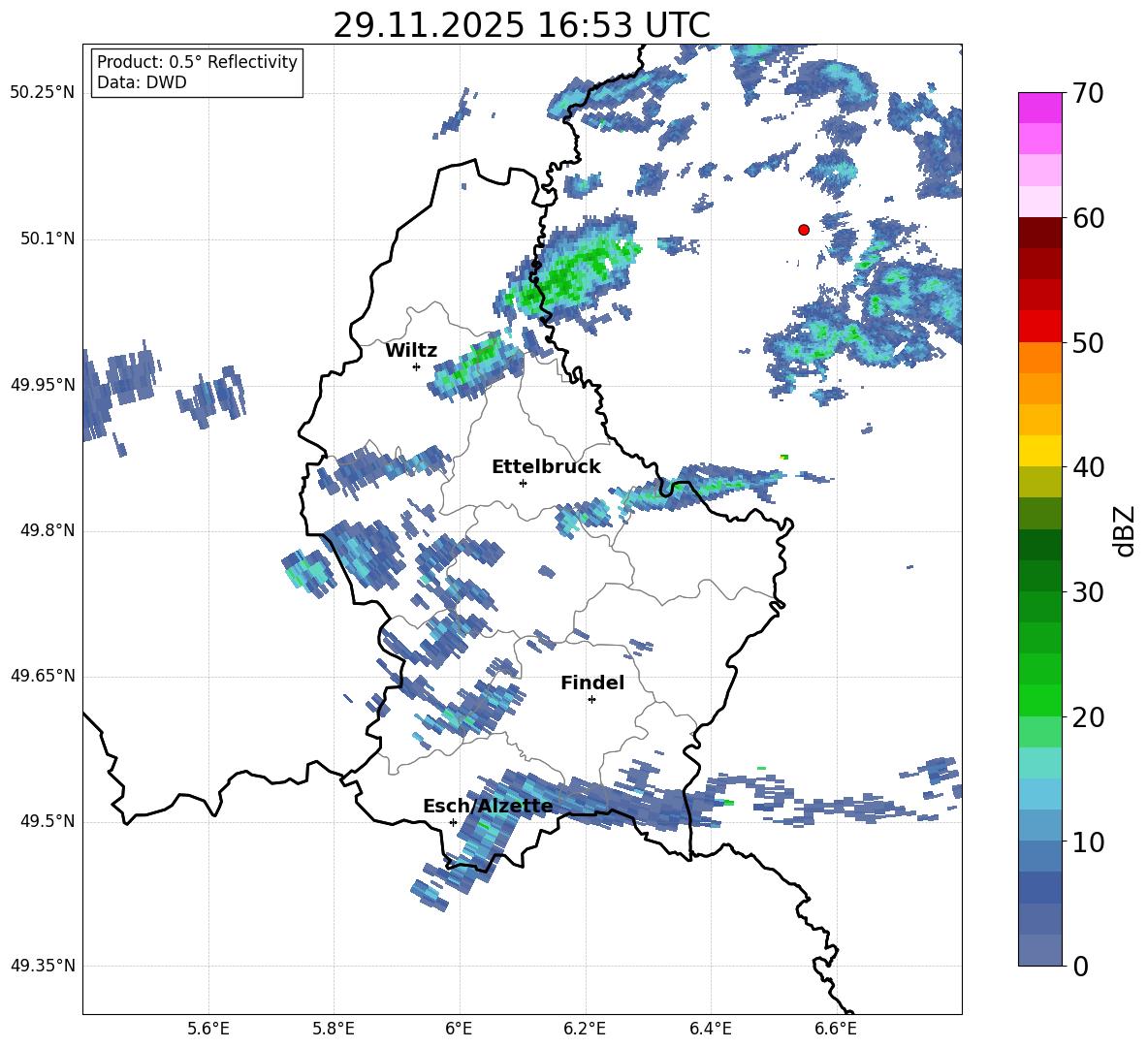Click the Wiltz city label
The image size is (1148, 1048).
click(x=411, y=351)
